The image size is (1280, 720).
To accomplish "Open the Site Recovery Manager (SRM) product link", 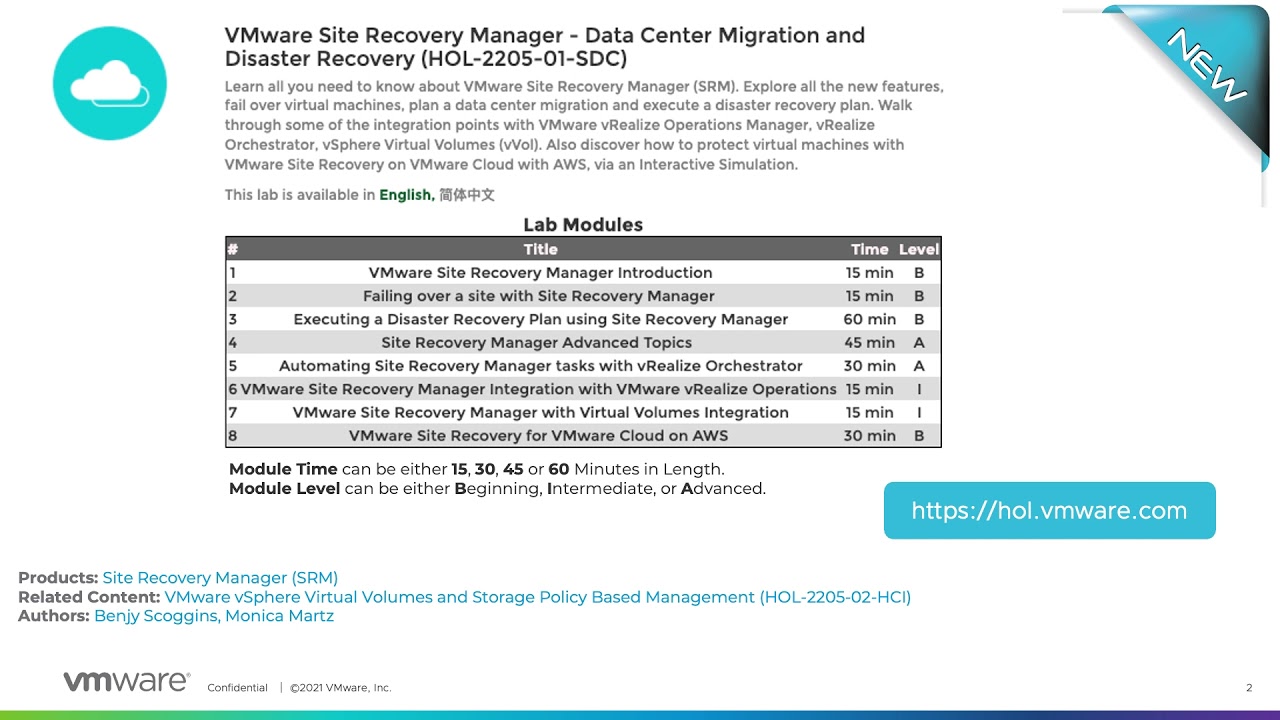I will [220, 577].
